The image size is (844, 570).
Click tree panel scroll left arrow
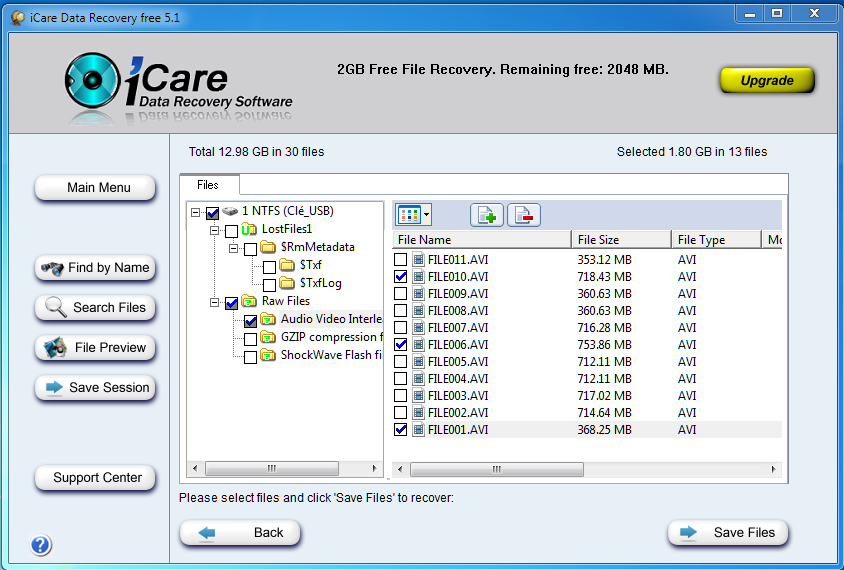point(195,468)
